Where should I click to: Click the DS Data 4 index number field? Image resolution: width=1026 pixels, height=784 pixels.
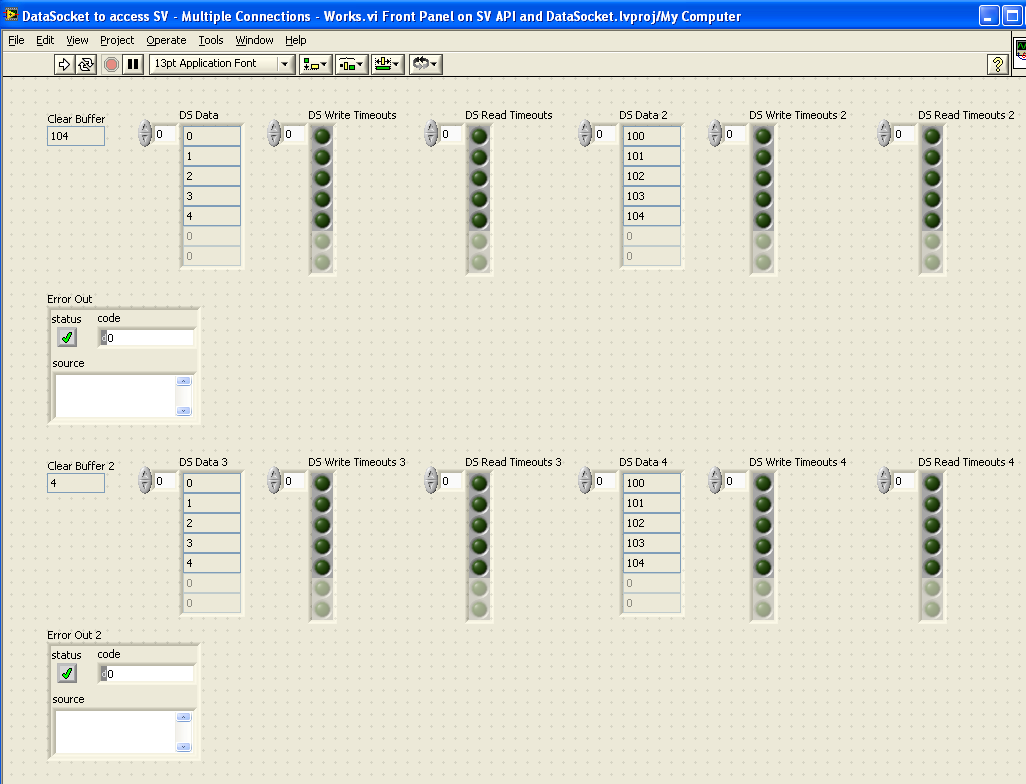click(605, 481)
